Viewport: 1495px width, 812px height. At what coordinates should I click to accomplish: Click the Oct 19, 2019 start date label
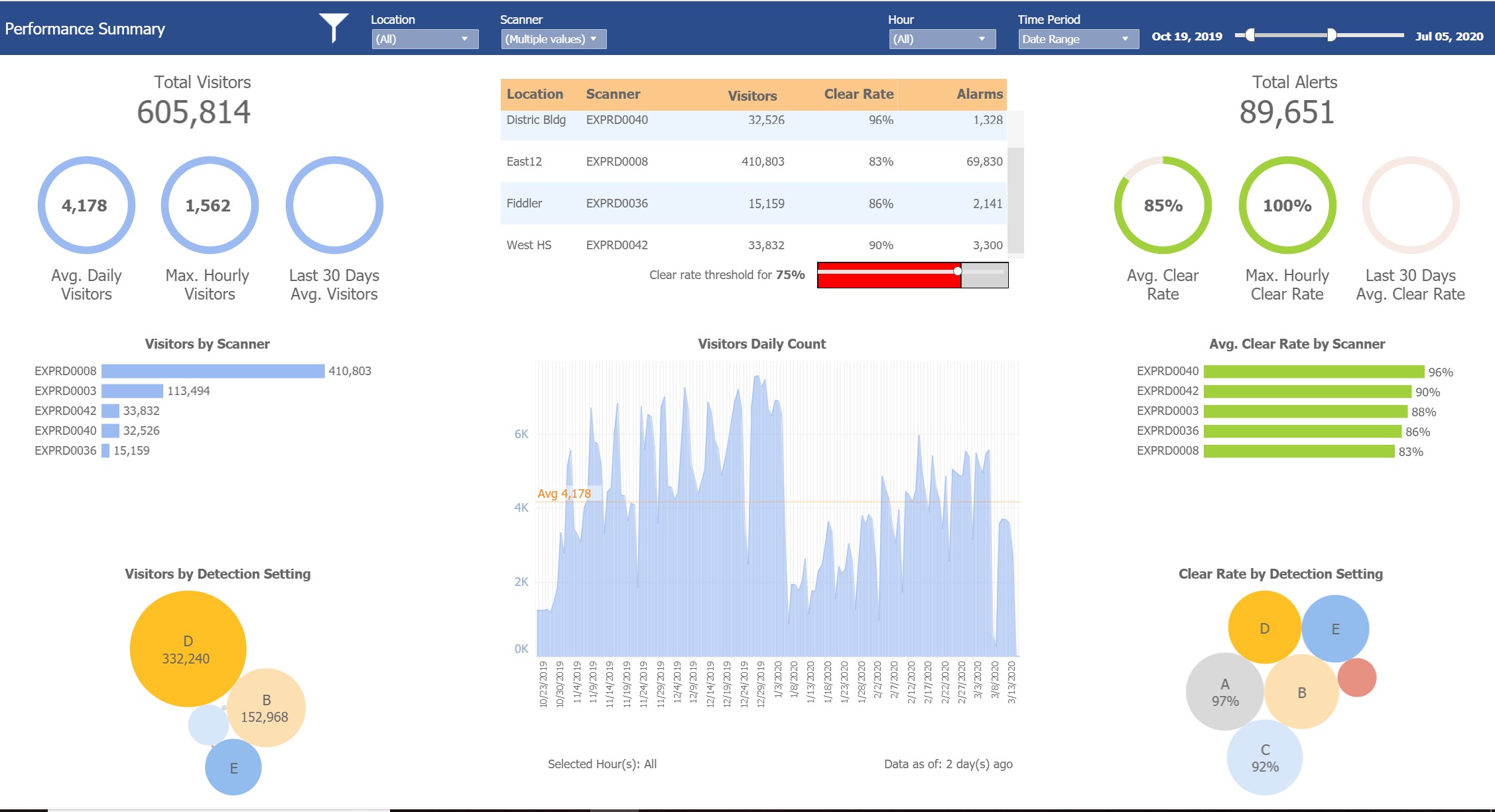point(1187,36)
